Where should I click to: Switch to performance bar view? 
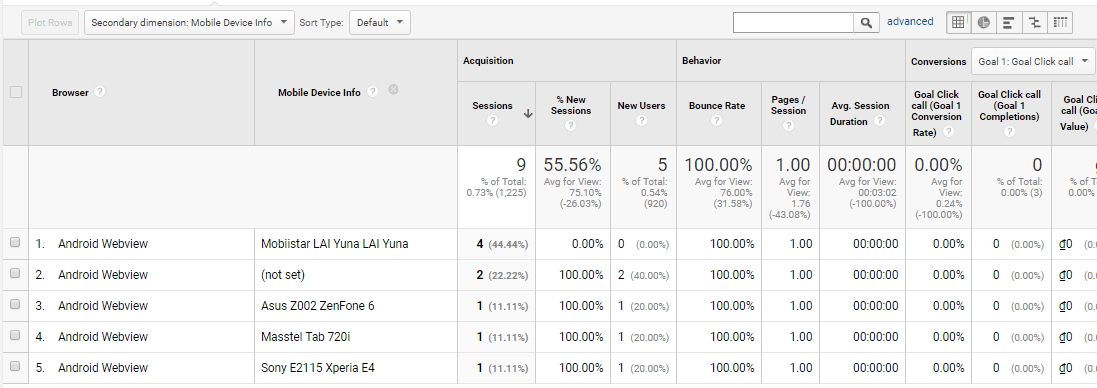click(1009, 22)
